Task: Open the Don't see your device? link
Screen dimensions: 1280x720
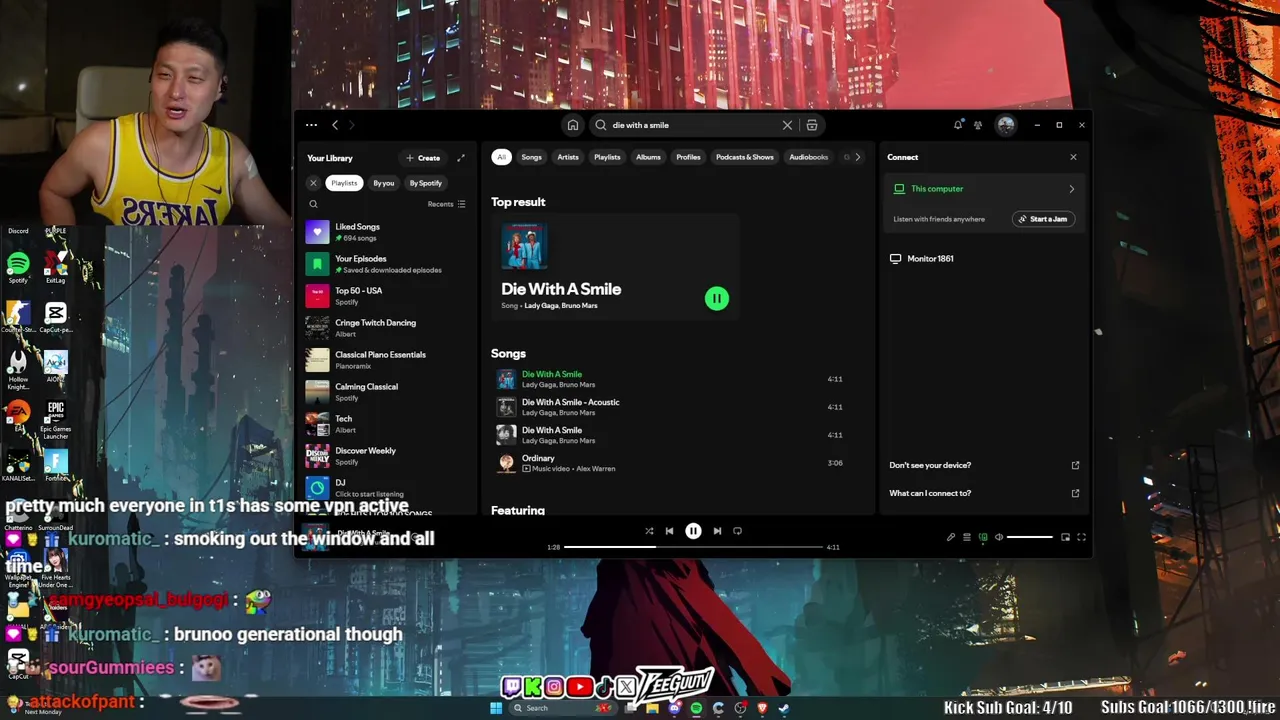Action: coord(984,465)
